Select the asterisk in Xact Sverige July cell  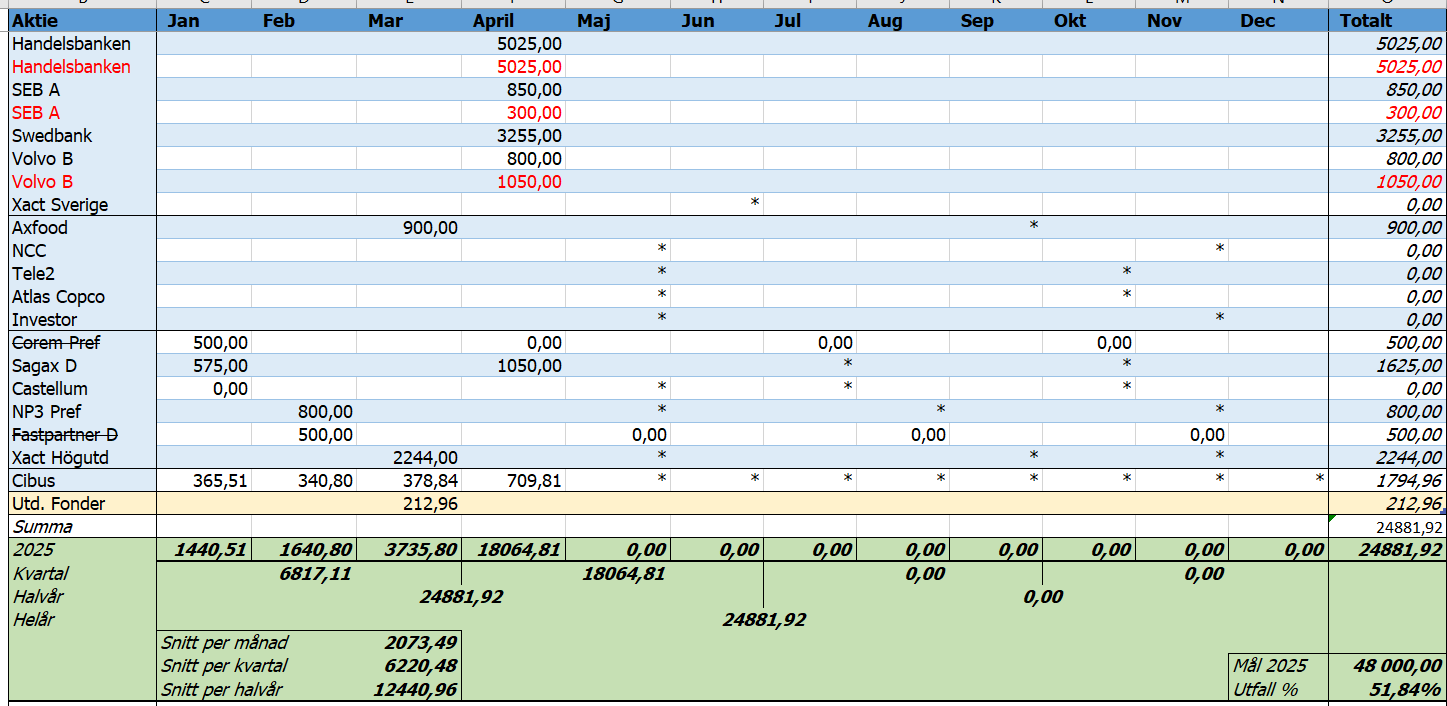pyautogui.click(x=755, y=203)
